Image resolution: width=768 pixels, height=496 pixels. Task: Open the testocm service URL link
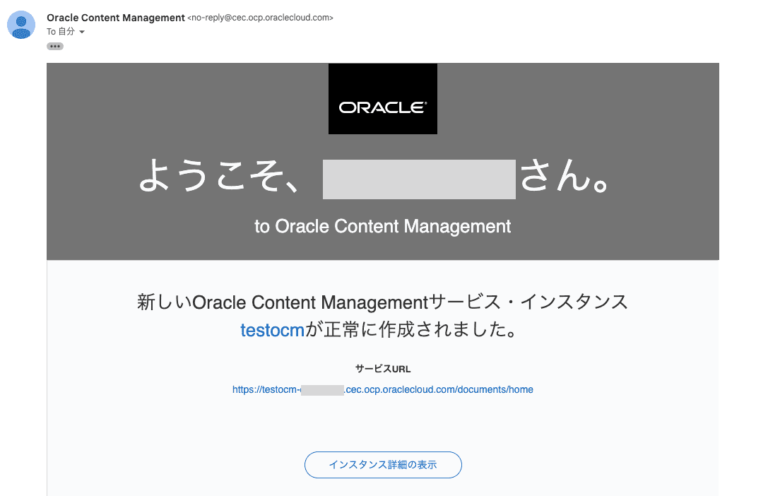[x=382, y=389]
